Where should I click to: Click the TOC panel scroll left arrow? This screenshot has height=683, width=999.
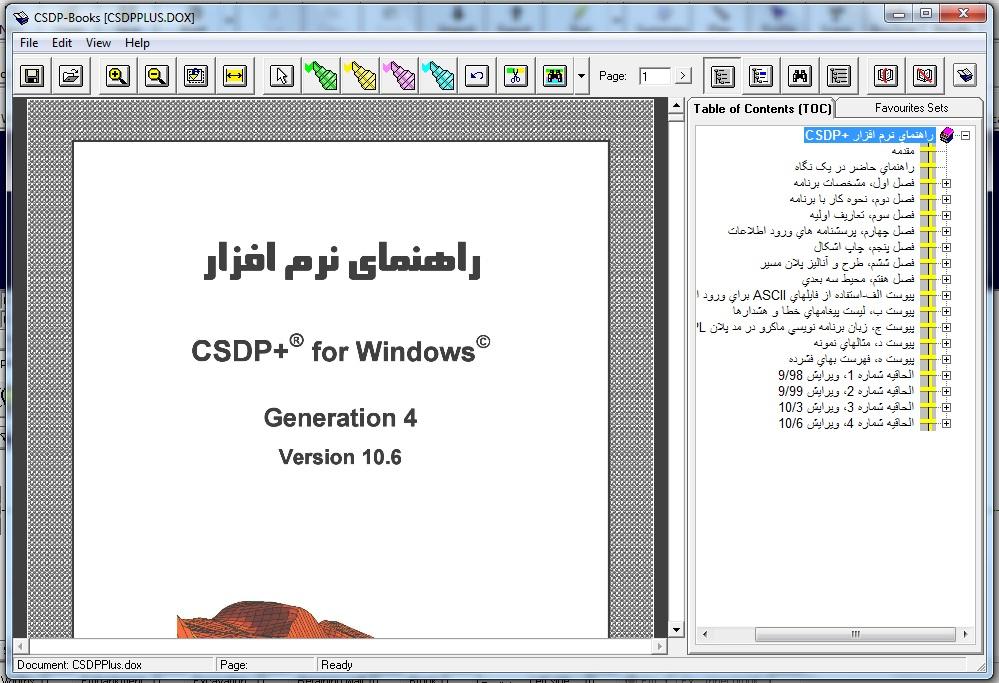(x=704, y=634)
